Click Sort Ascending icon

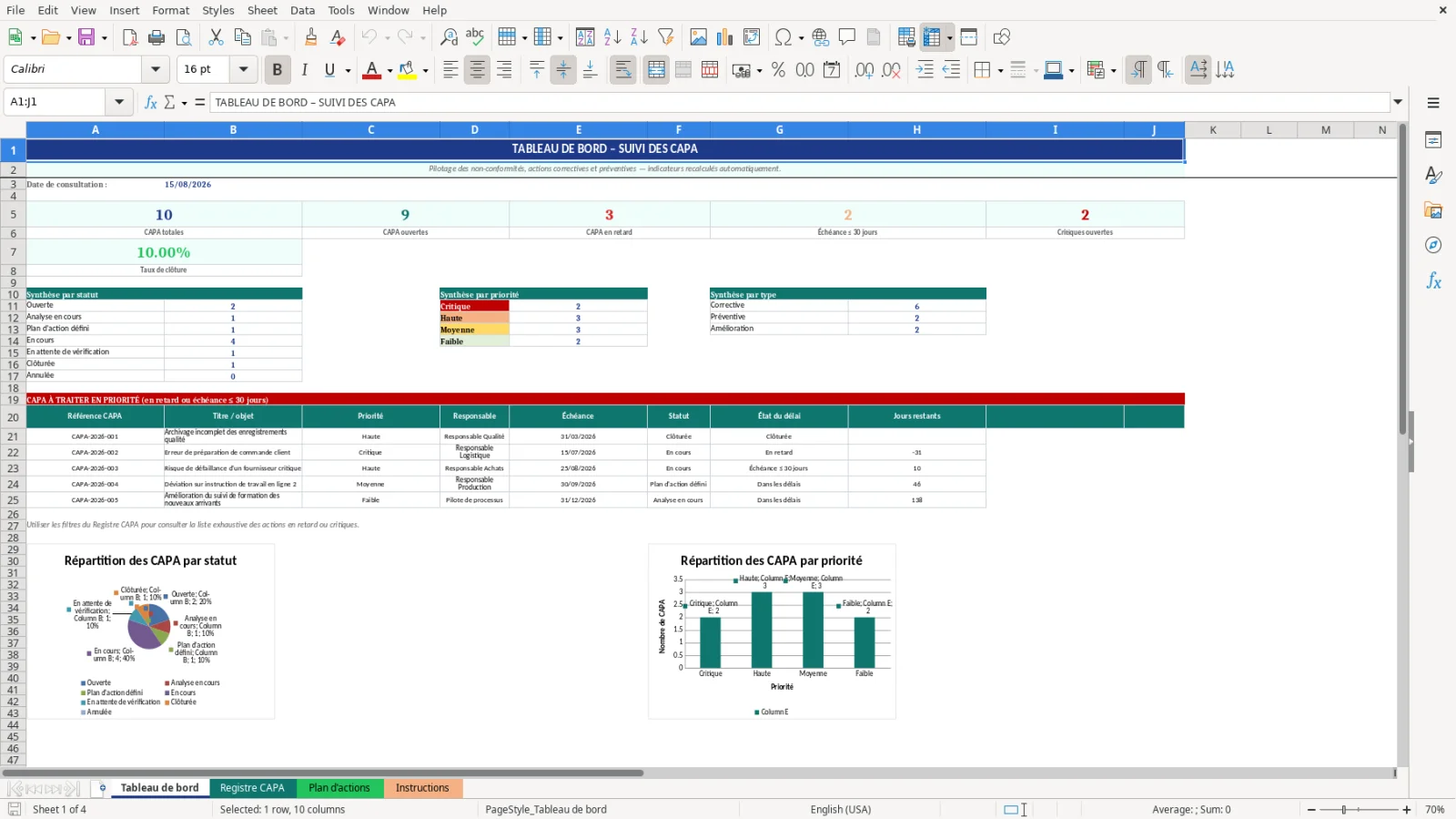pos(612,37)
